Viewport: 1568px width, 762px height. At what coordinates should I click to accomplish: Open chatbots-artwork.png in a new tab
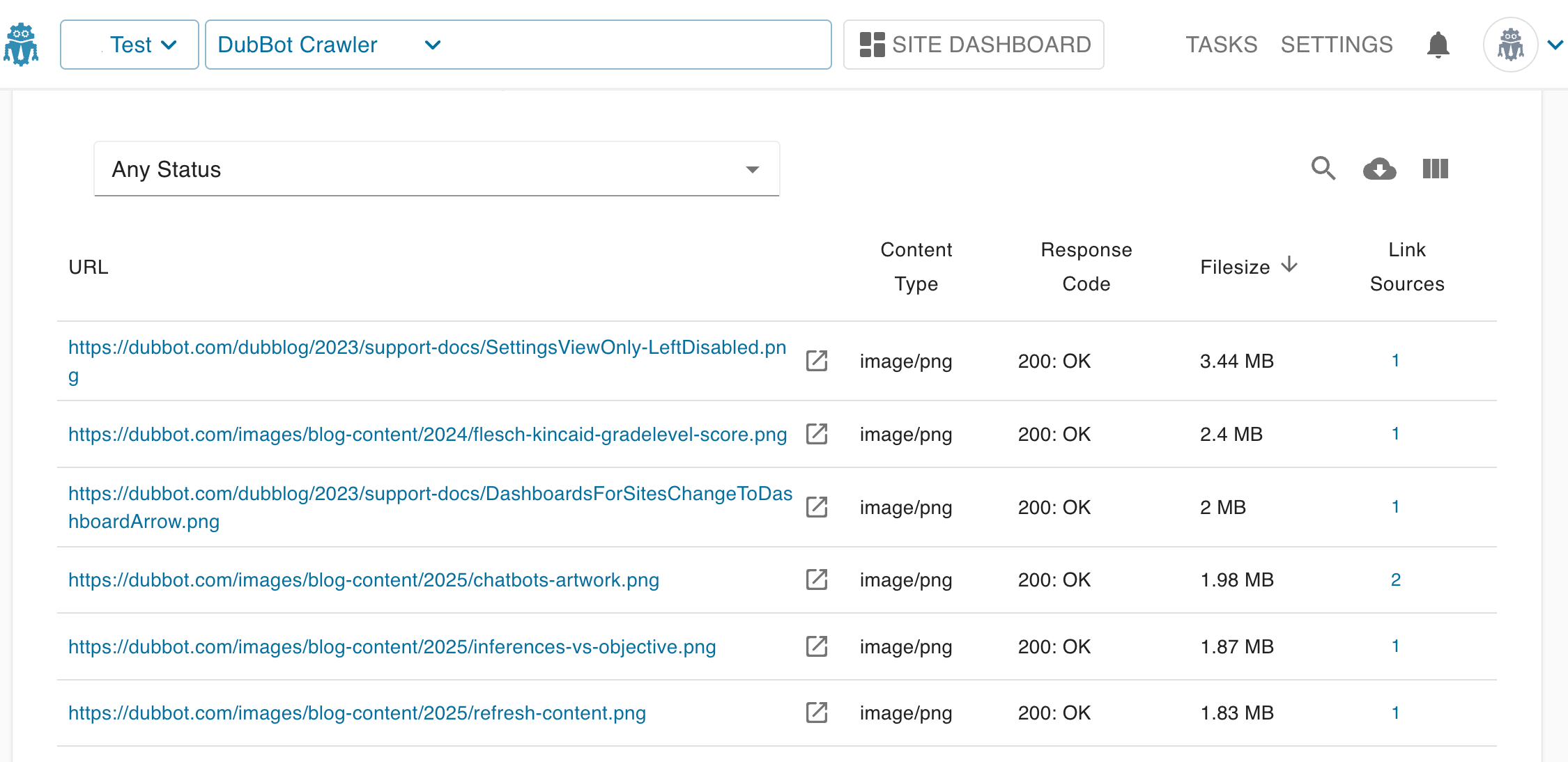pyautogui.click(x=816, y=580)
